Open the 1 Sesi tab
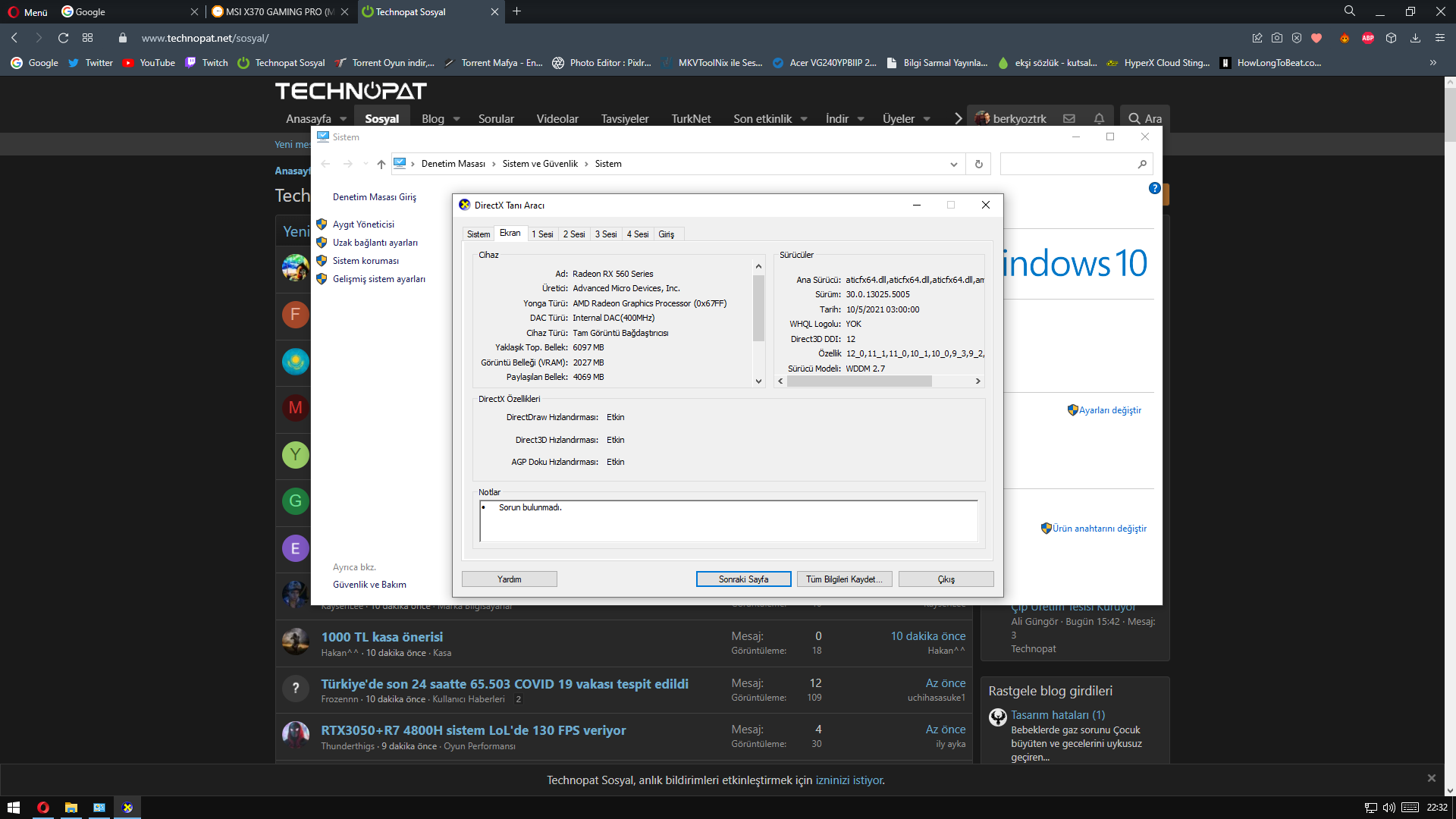Viewport: 1456px width, 819px height. click(x=542, y=234)
